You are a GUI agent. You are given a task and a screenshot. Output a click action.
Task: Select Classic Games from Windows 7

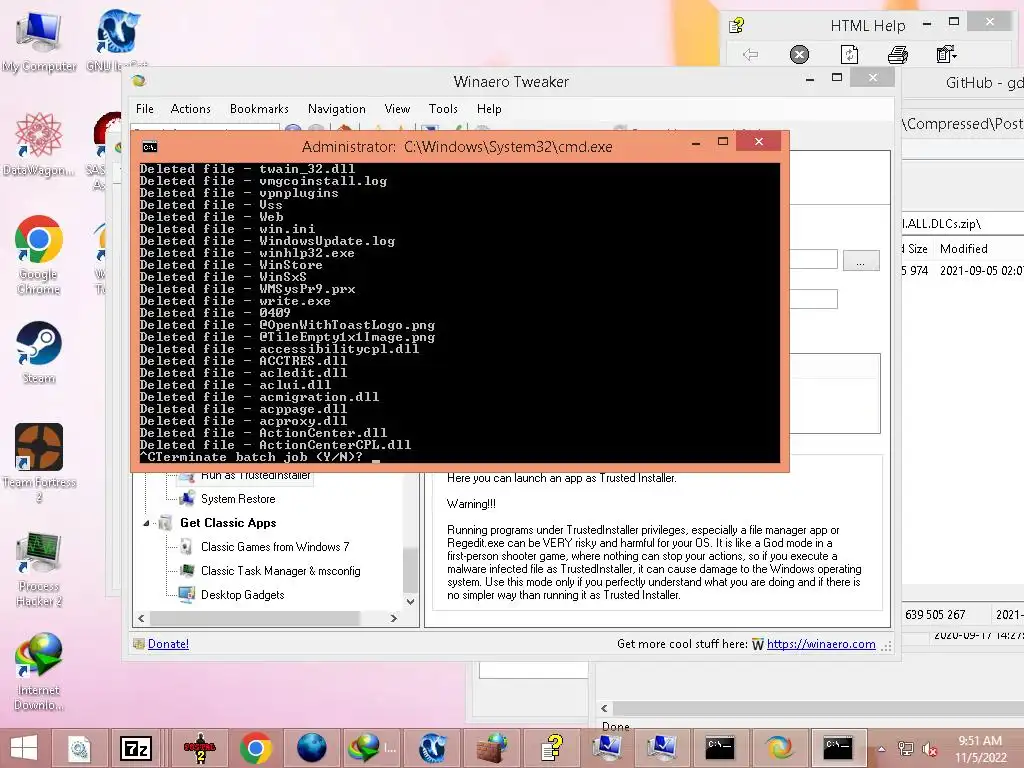point(275,547)
